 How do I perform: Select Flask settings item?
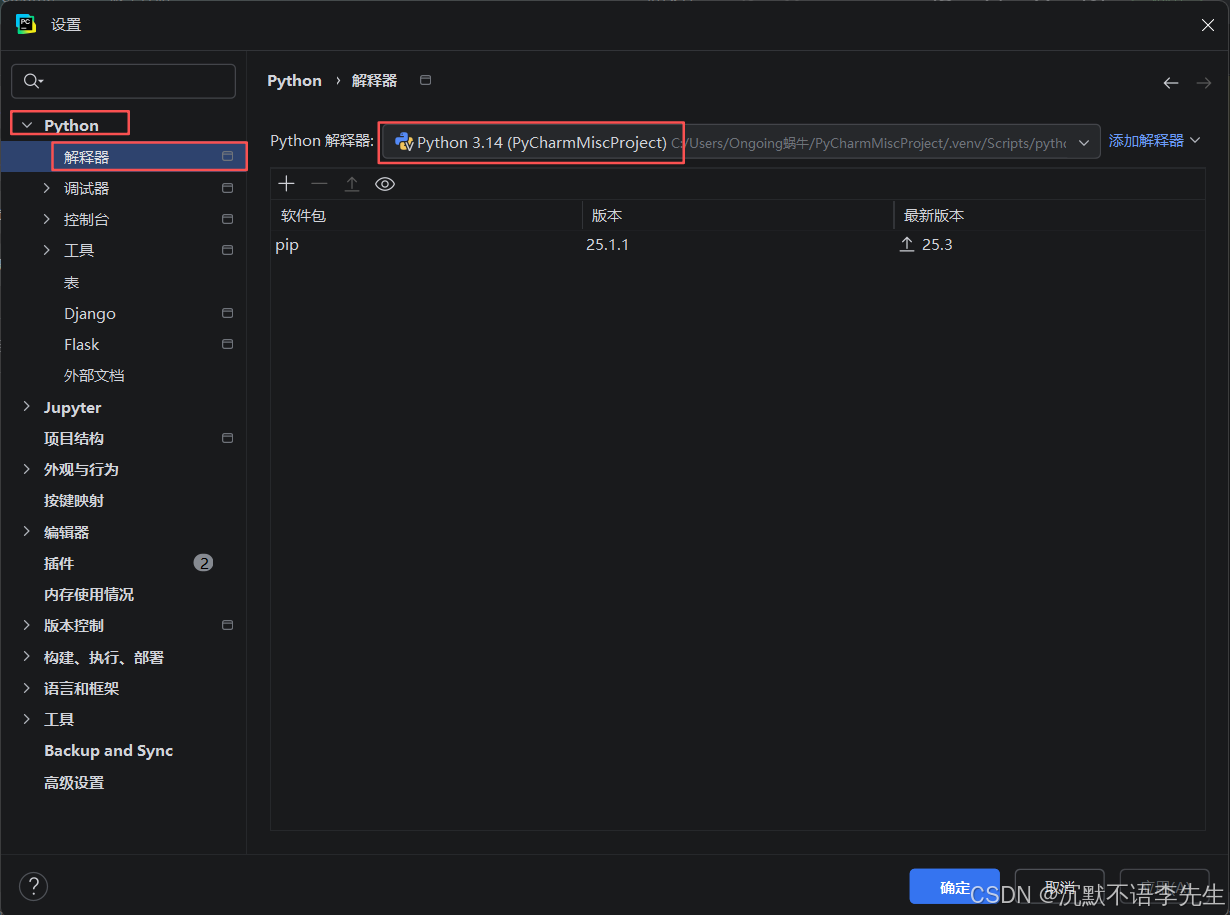(x=82, y=344)
